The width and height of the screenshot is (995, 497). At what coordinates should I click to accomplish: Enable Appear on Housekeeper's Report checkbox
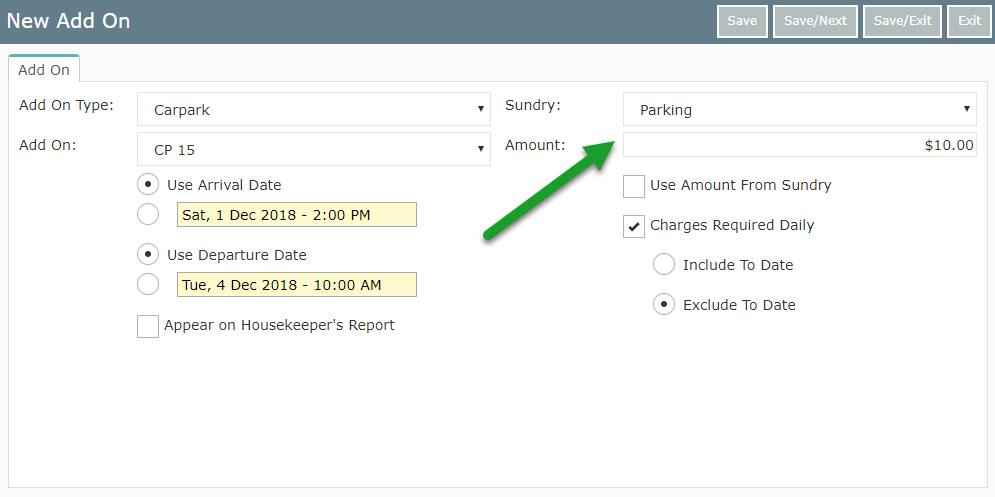pyautogui.click(x=148, y=327)
